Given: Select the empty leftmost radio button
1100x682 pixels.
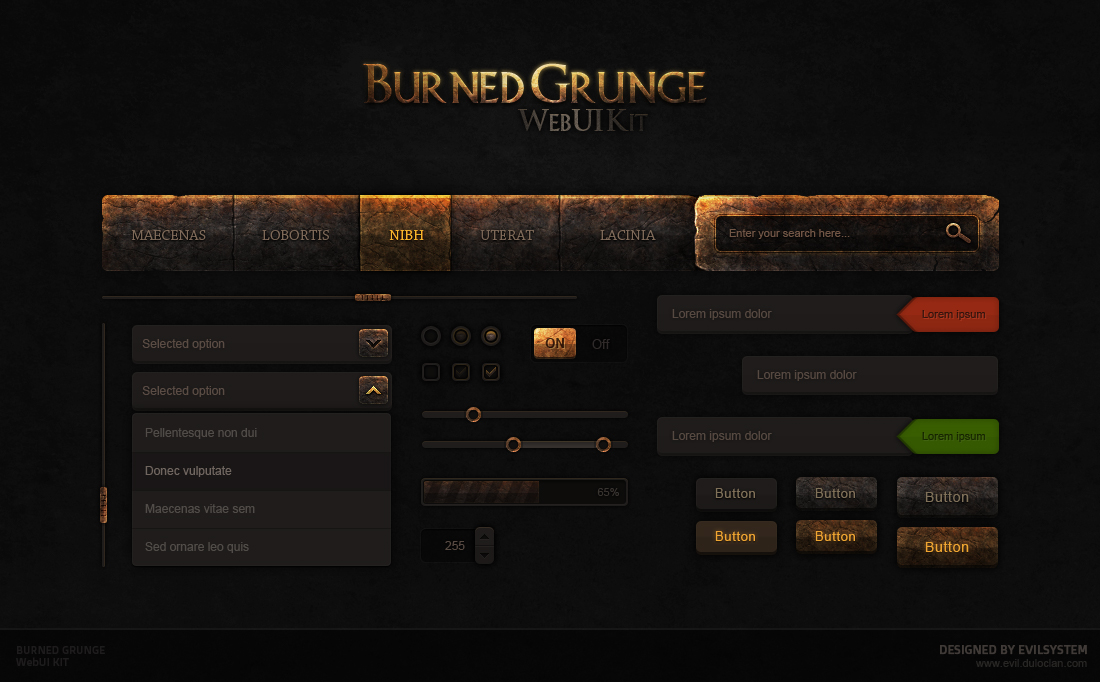Looking at the screenshot, I should [431, 336].
